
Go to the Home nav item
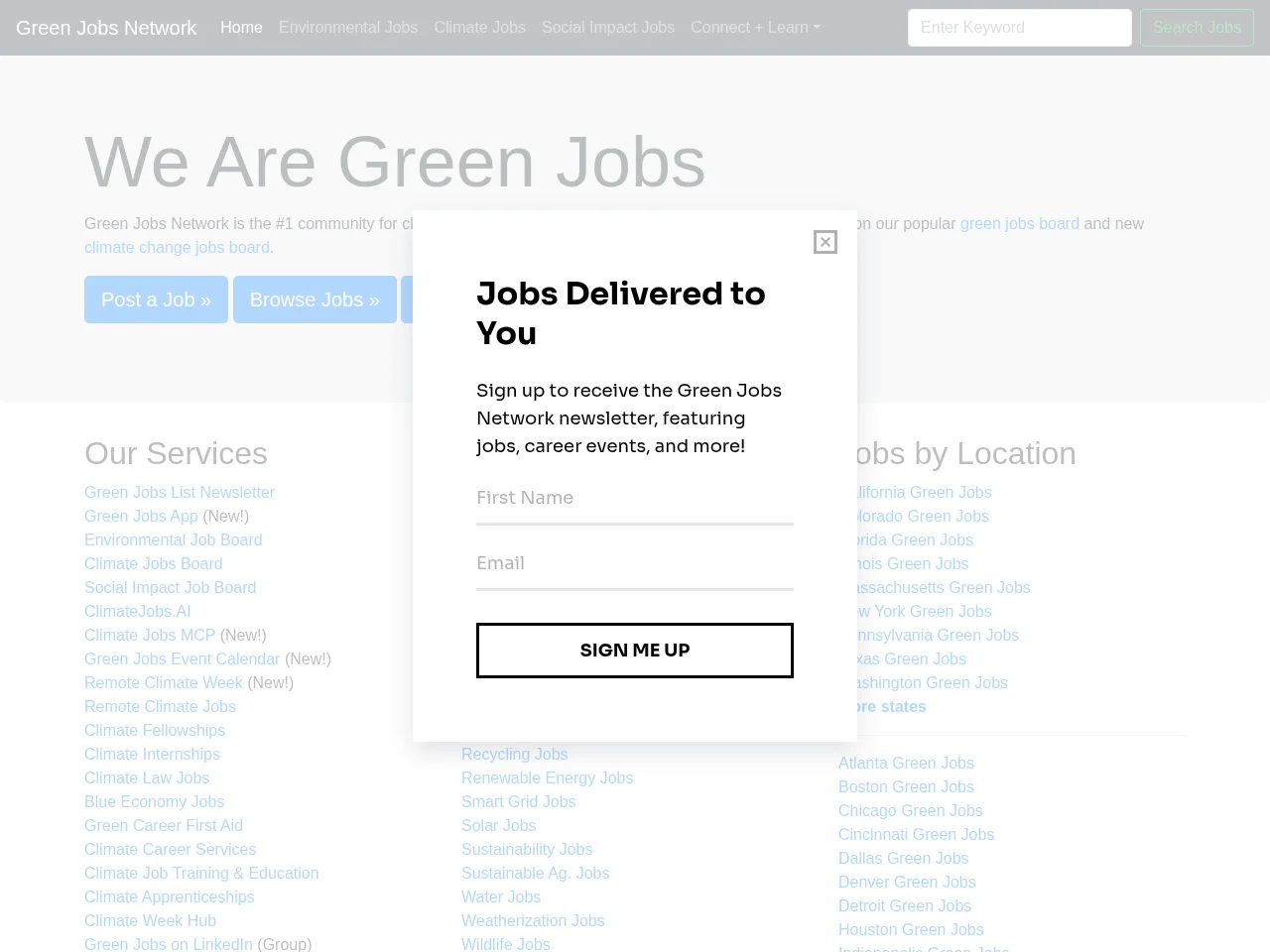241,28
